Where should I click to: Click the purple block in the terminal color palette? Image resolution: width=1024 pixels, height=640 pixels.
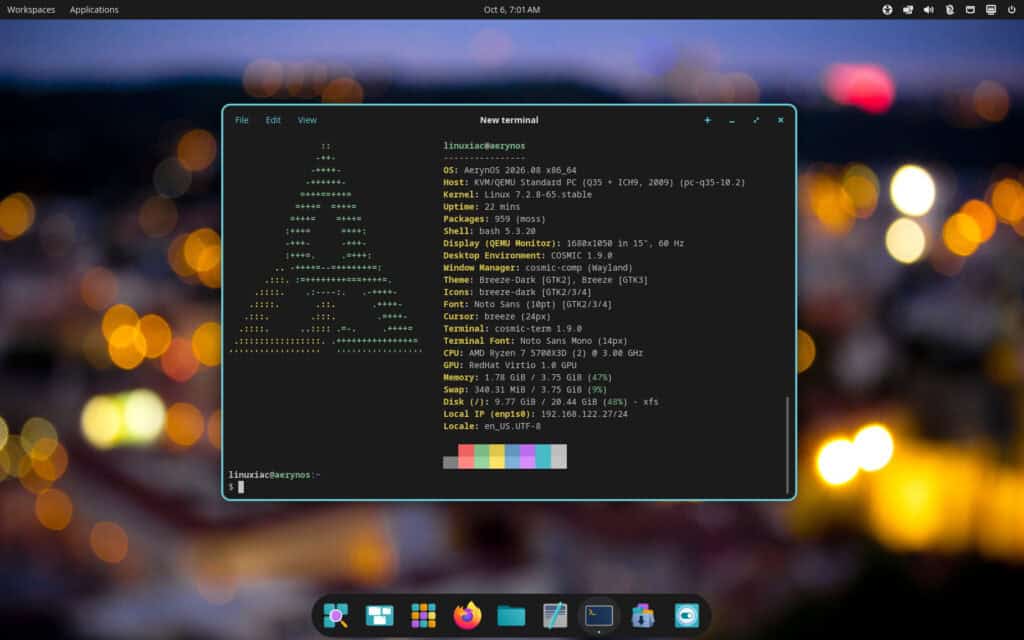[x=528, y=456]
